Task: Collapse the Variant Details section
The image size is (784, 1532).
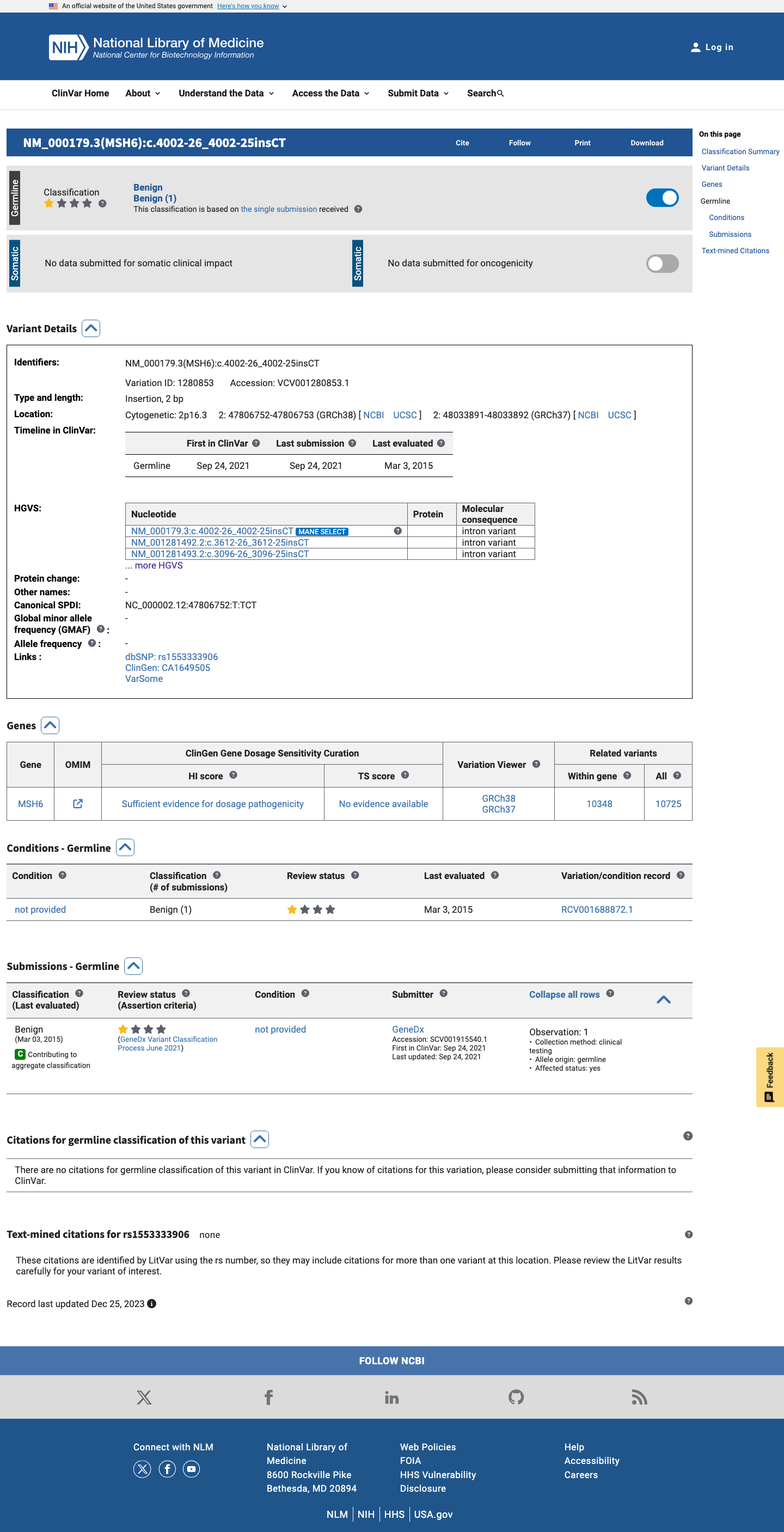Action: pos(91,328)
